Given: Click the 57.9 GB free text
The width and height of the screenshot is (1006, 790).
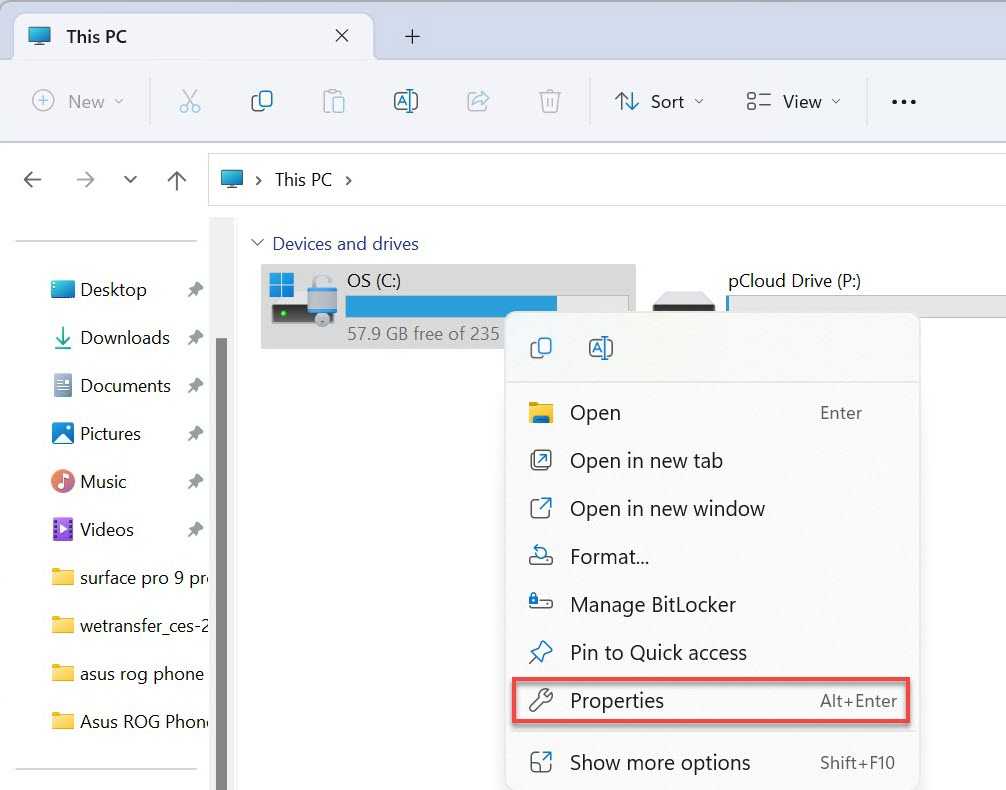Looking at the screenshot, I should 423,334.
